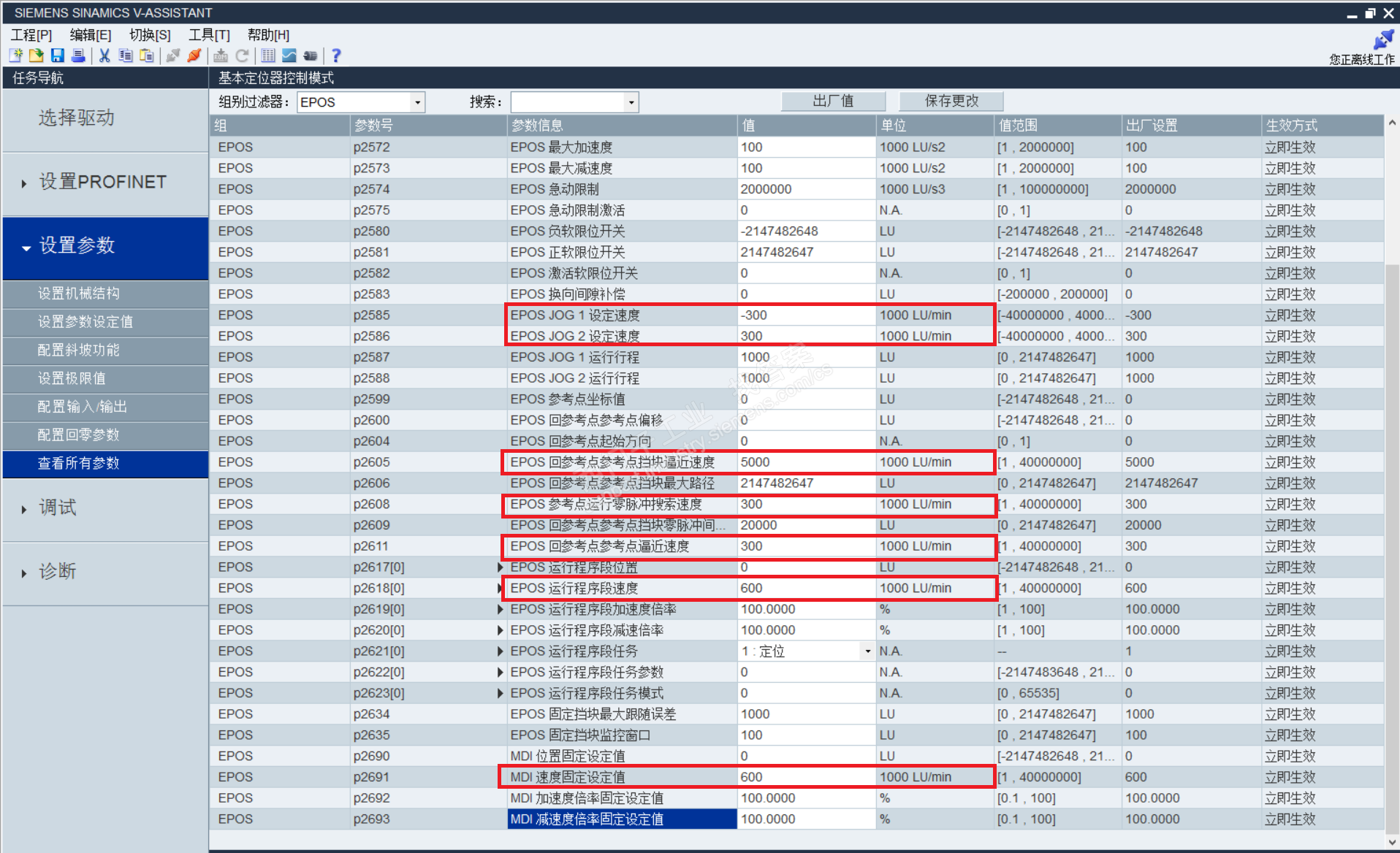Expand the p2622[0] 任务参数 indices
The height and width of the screenshot is (853, 1400).
(501, 672)
